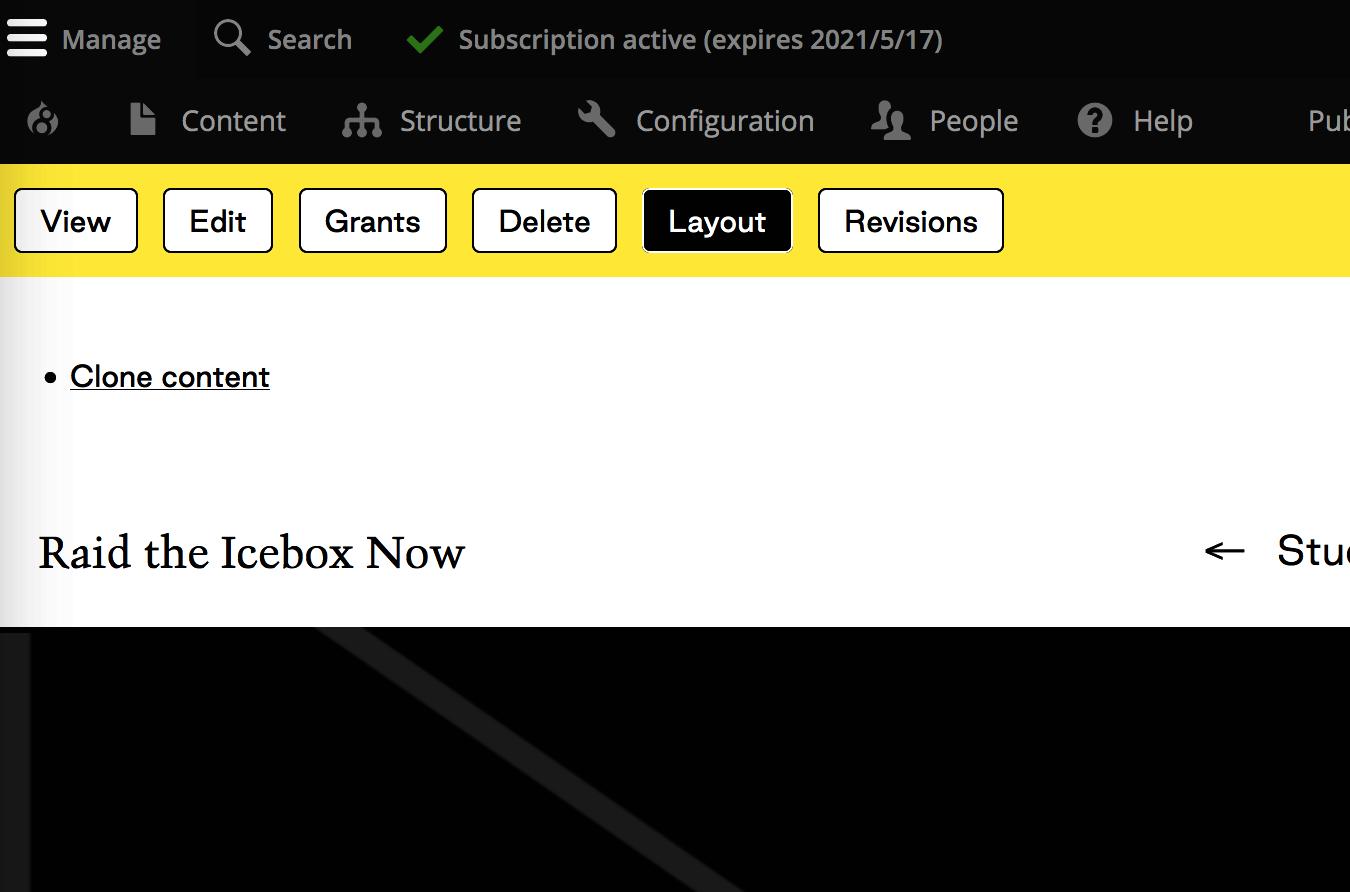1350x892 pixels.
Task: Switch to the Grants tab
Action: tap(373, 221)
